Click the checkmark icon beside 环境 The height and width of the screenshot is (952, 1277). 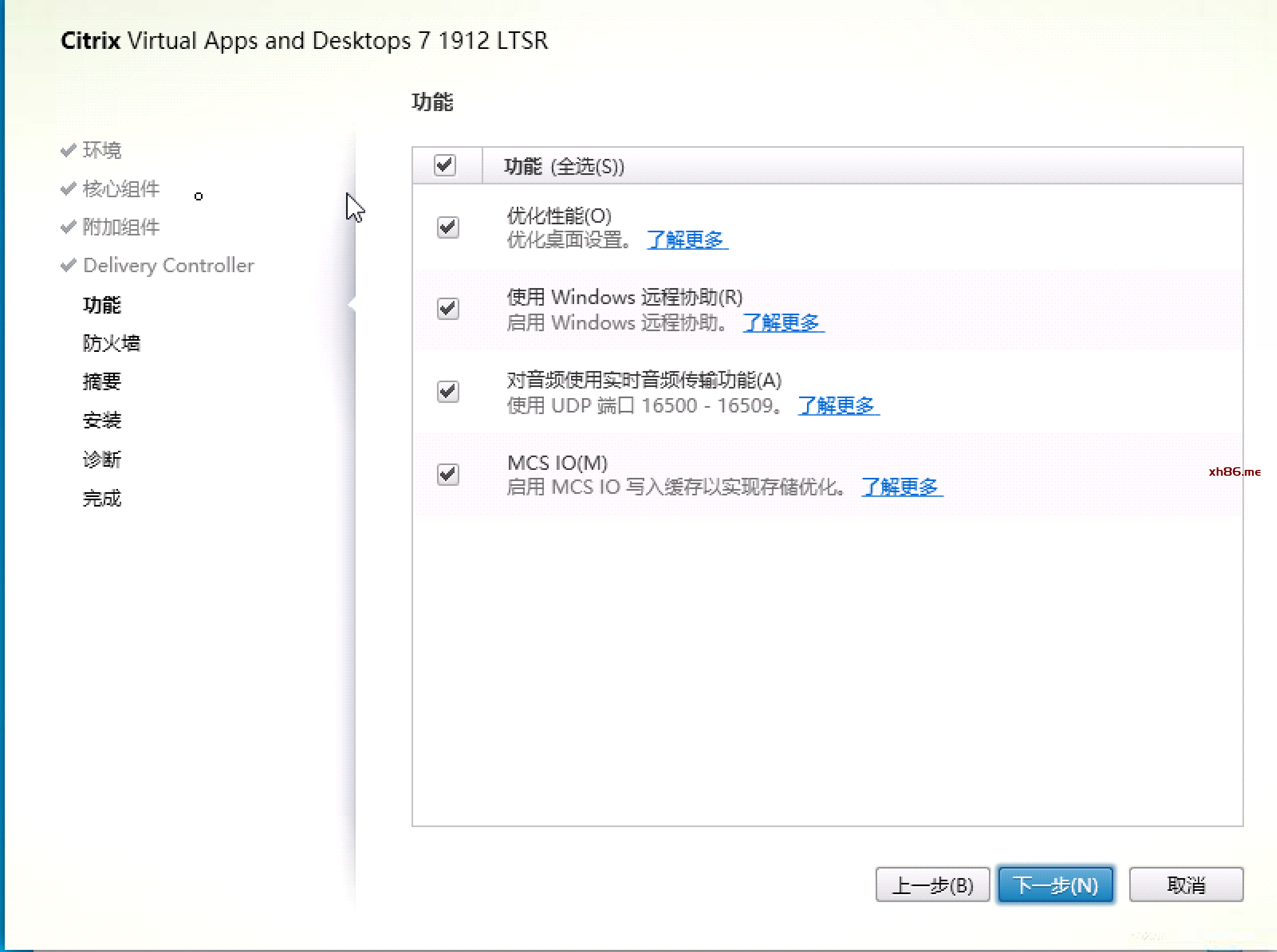tap(68, 150)
